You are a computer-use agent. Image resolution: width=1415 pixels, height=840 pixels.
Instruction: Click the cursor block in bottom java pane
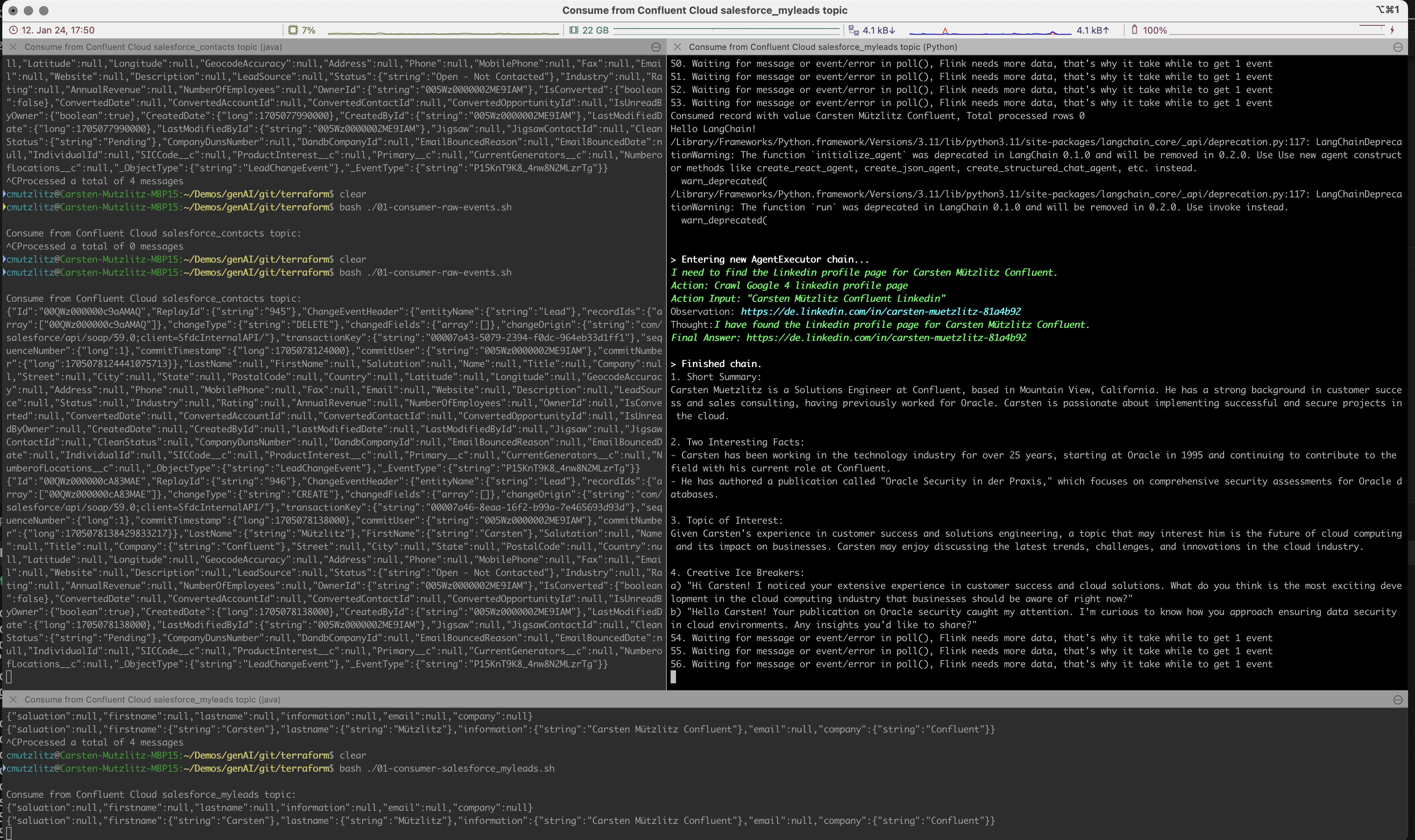pyautogui.click(x=8, y=833)
